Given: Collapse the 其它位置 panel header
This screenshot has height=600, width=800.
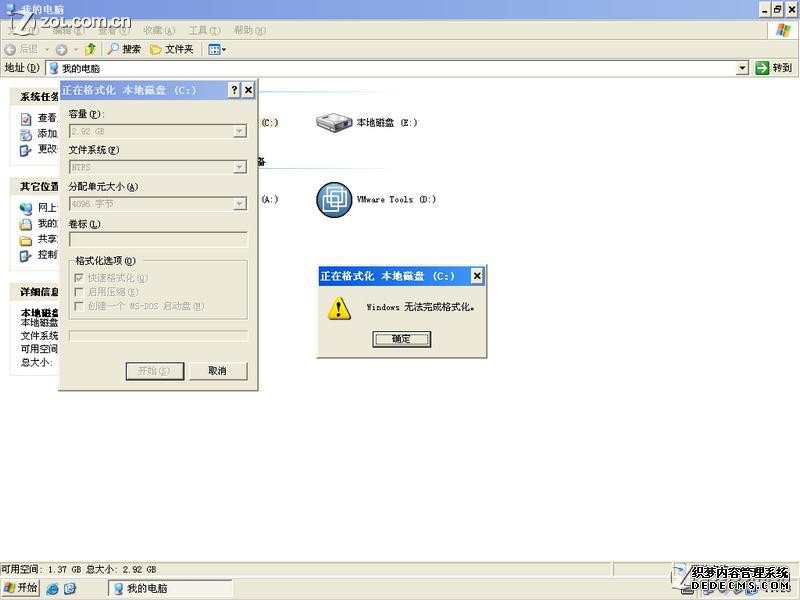Looking at the screenshot, I should point(35,187).
